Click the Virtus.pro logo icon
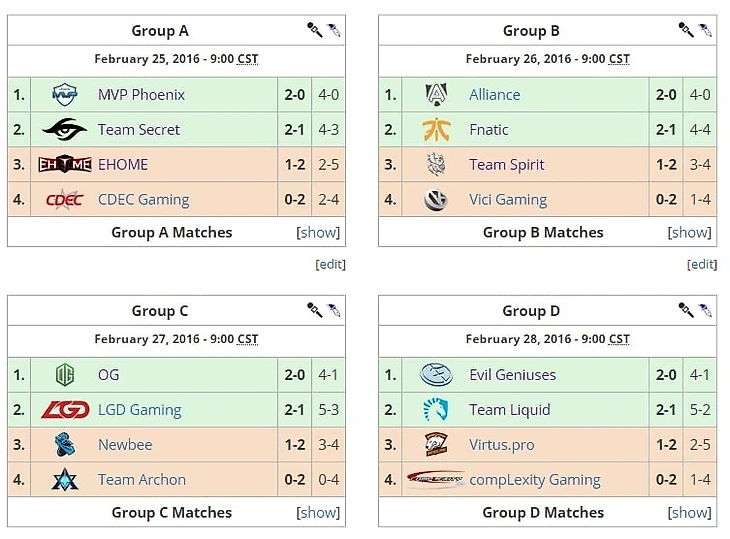The width and height of the screenshot is (730, 539). click(436, 445)
